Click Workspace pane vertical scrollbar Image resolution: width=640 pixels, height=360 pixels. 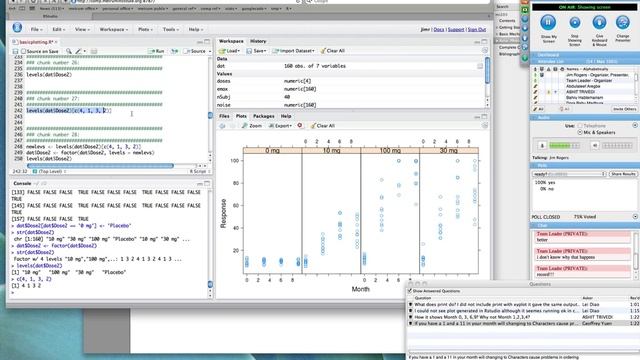pyautogui.click(x=487, y=70)
